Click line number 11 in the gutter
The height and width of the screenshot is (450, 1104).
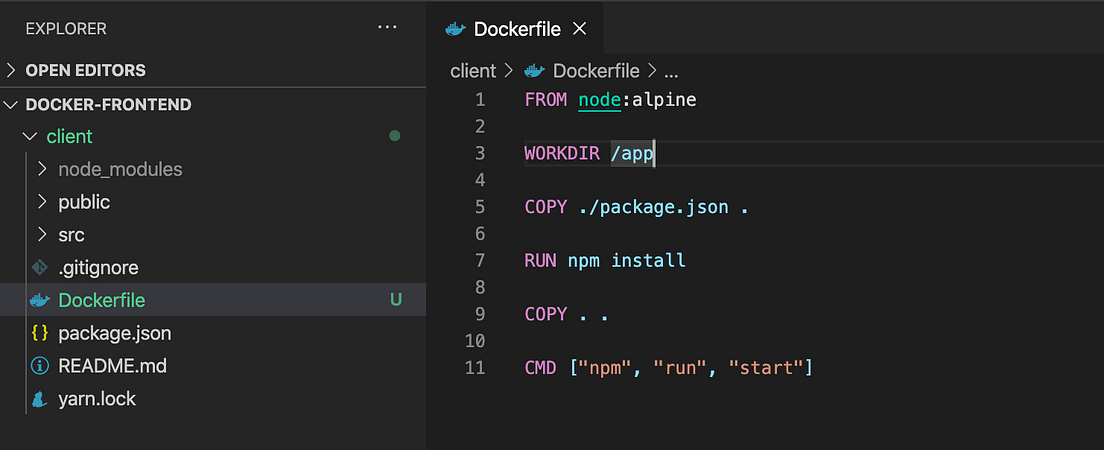pyautogui.click(x=475, y=368)
